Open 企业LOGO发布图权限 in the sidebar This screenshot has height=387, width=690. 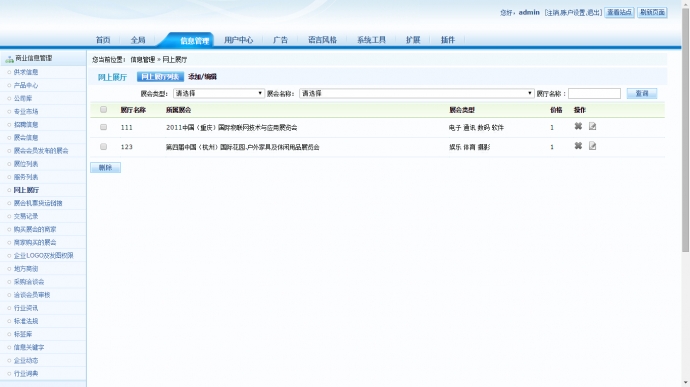43,255
